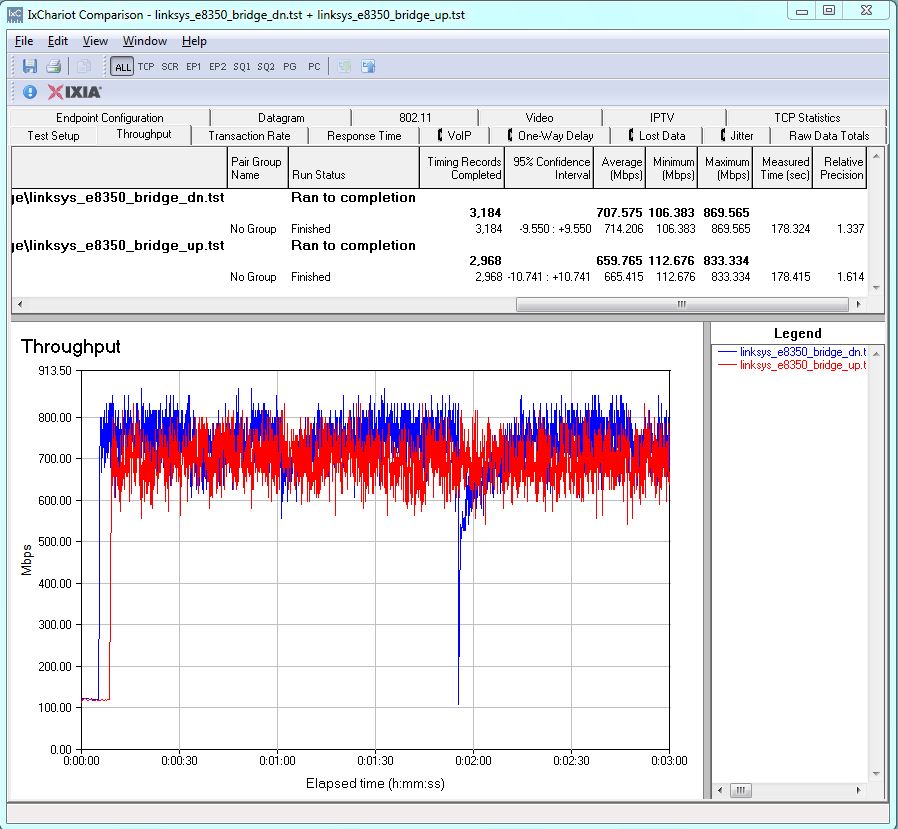Viewport: 898px width, 829px height.
Task: Click the IxChariot application icon in title bar
Action: pos(15,14)
